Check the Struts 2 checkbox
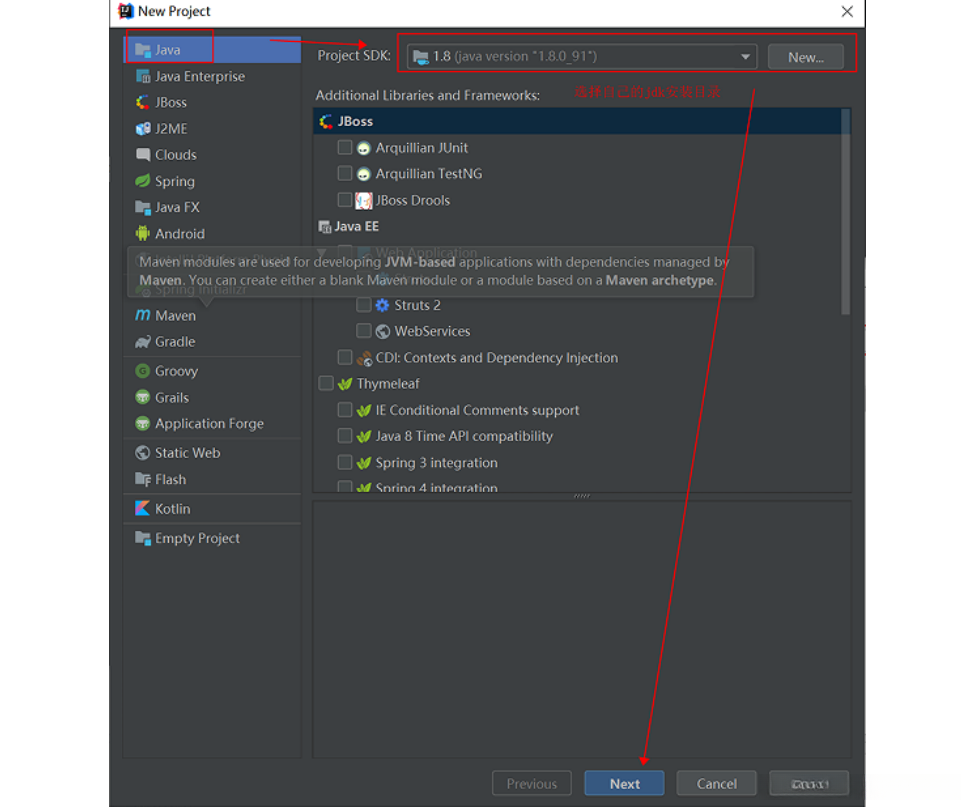This screenshot has height=809, width=972. 364,305
